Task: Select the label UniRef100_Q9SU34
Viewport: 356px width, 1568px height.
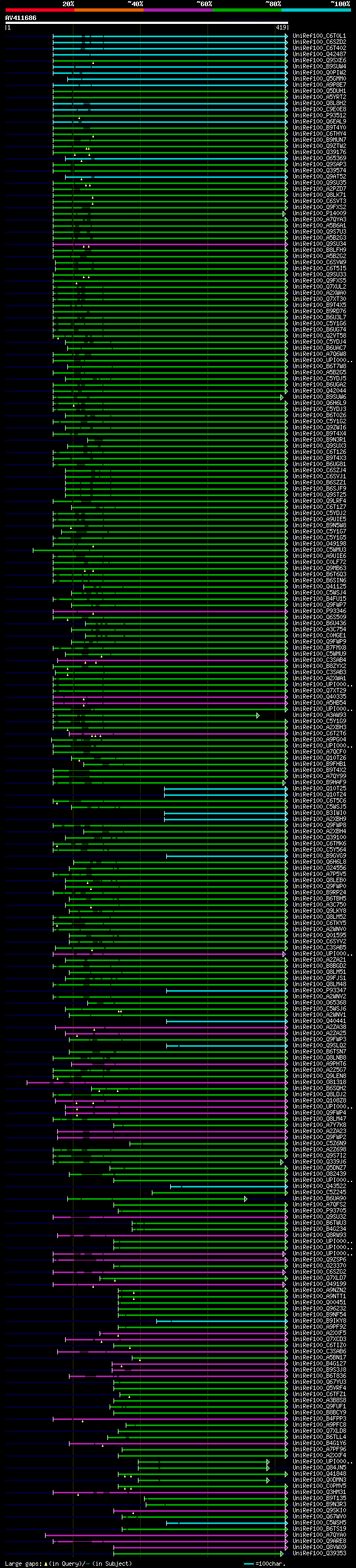Action: (x=319, y=244)
